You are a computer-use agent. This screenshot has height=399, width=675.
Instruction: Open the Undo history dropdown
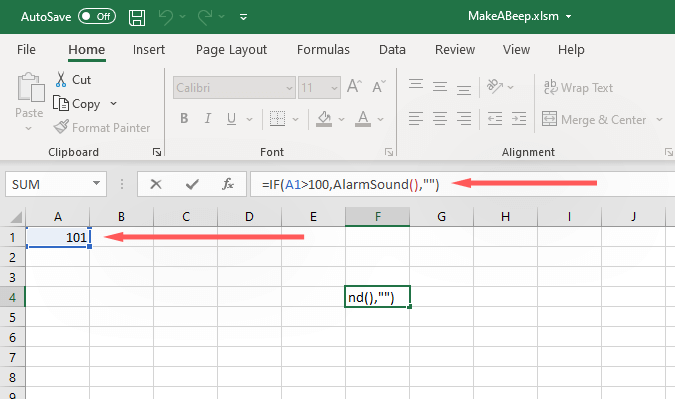pos(183,17)
